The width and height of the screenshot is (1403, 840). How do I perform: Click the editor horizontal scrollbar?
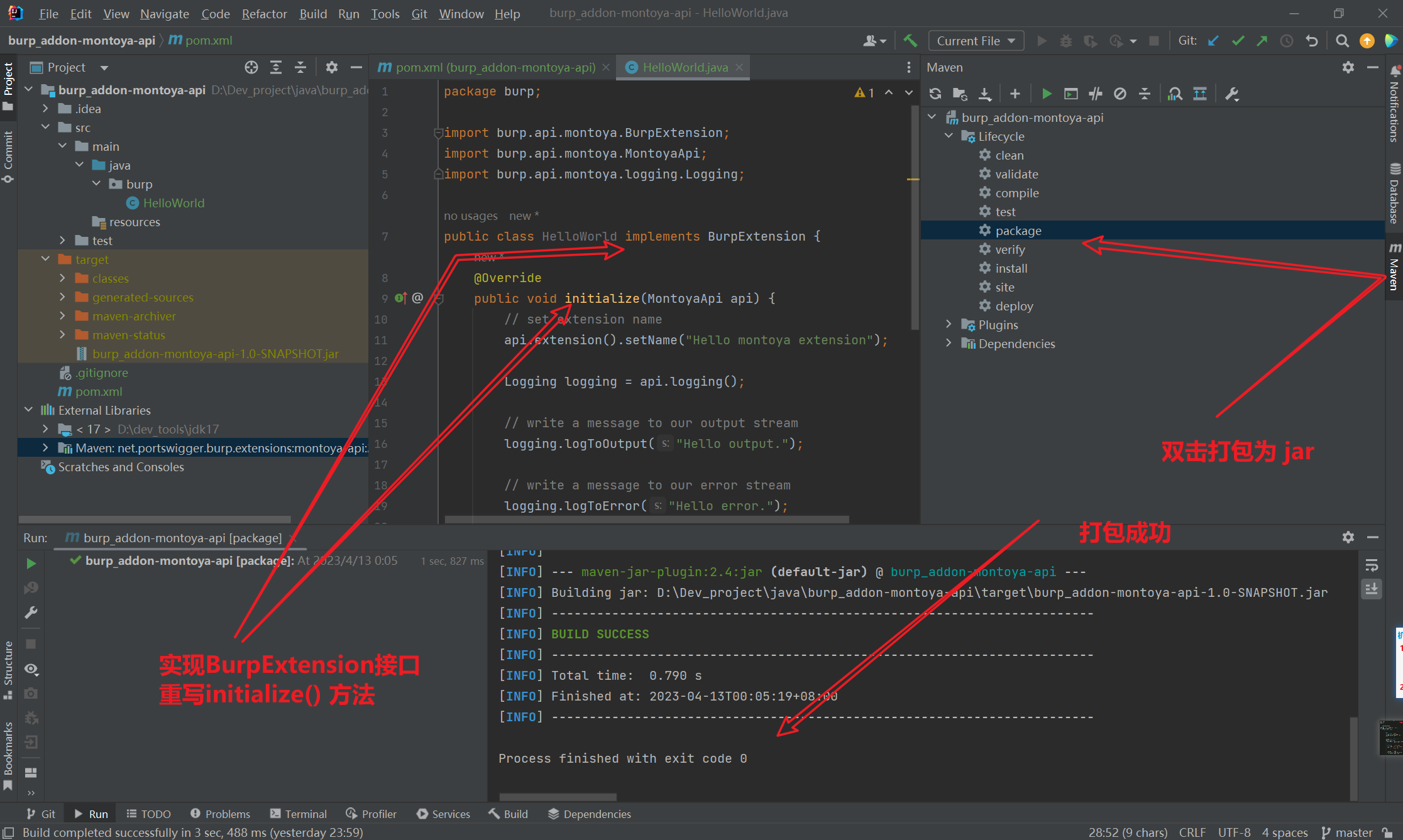(646, 520)
